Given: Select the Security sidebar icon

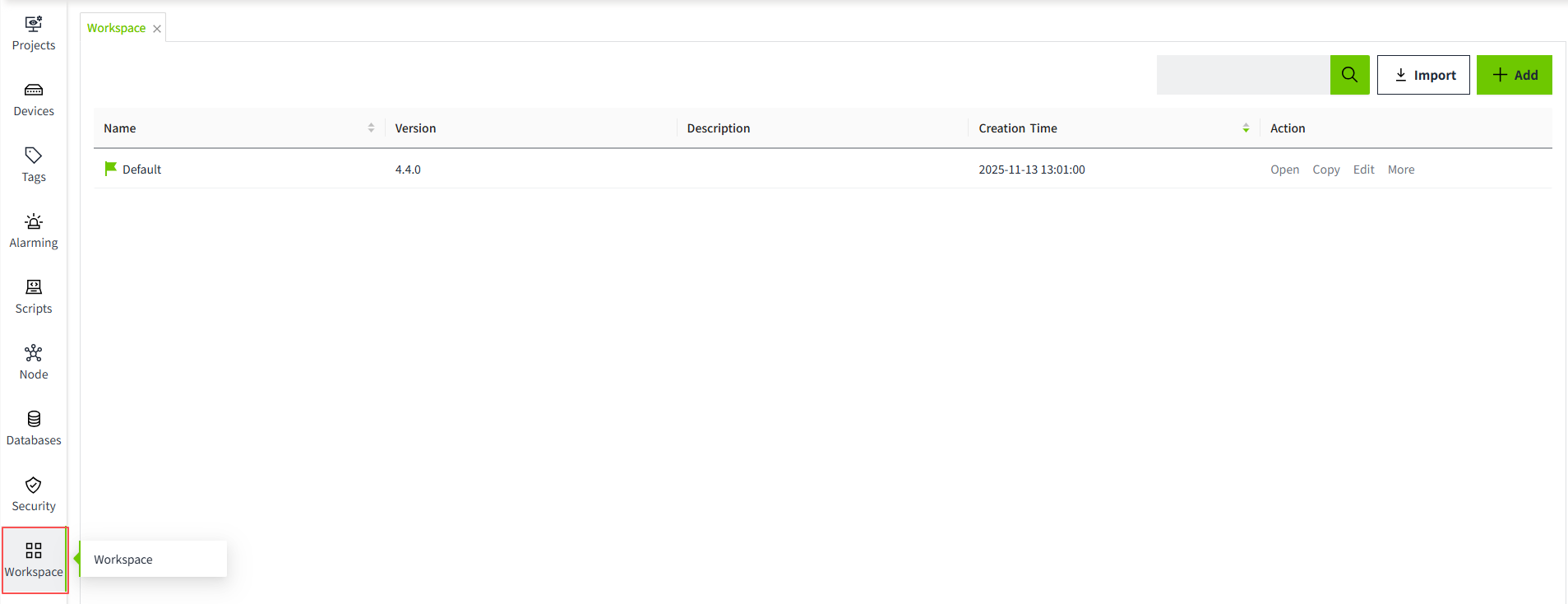Looking at the screenshot, I should (x=34, y=495).
